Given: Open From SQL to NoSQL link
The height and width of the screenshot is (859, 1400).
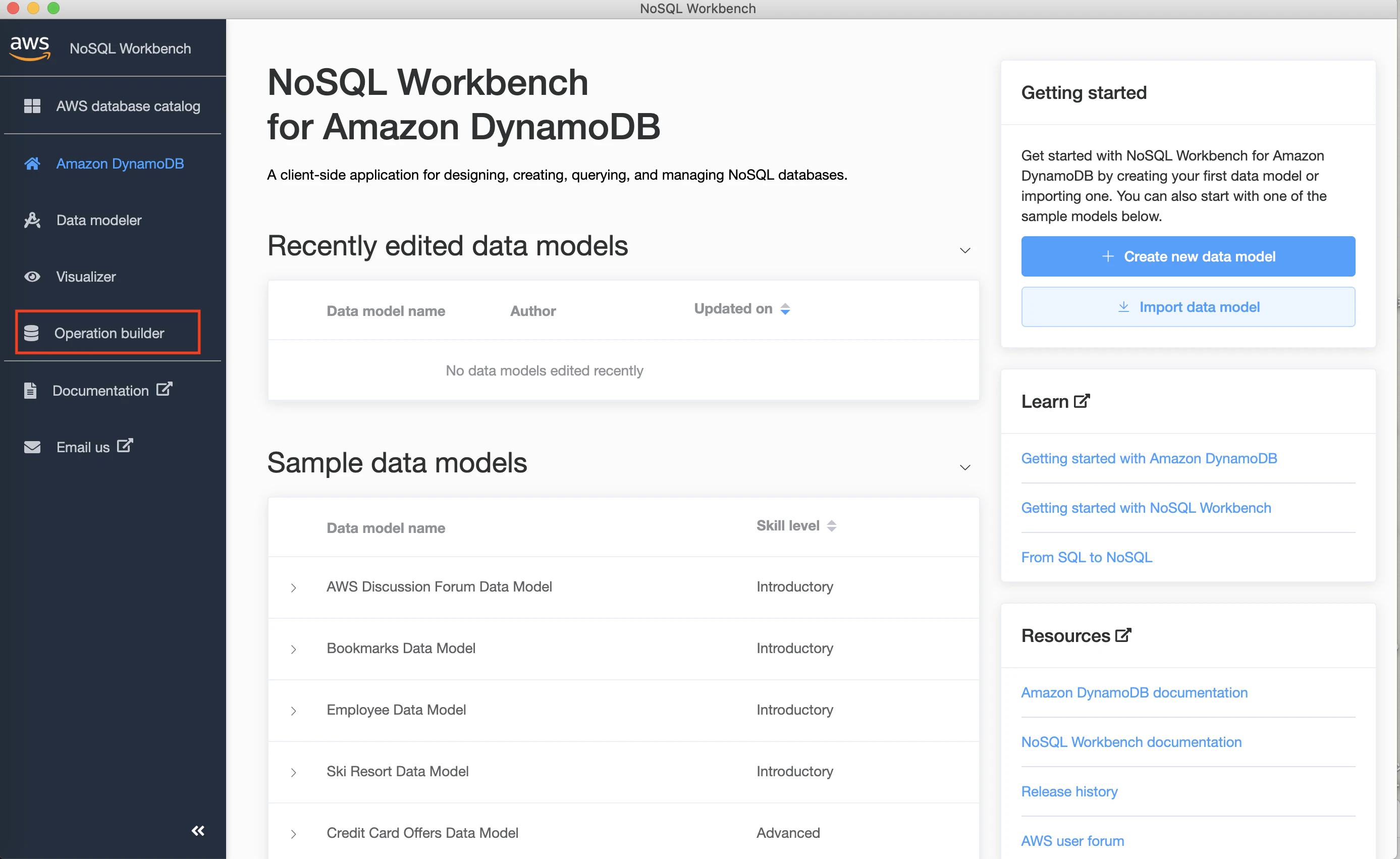Looking at the screenshot, I should [1086, 557].
